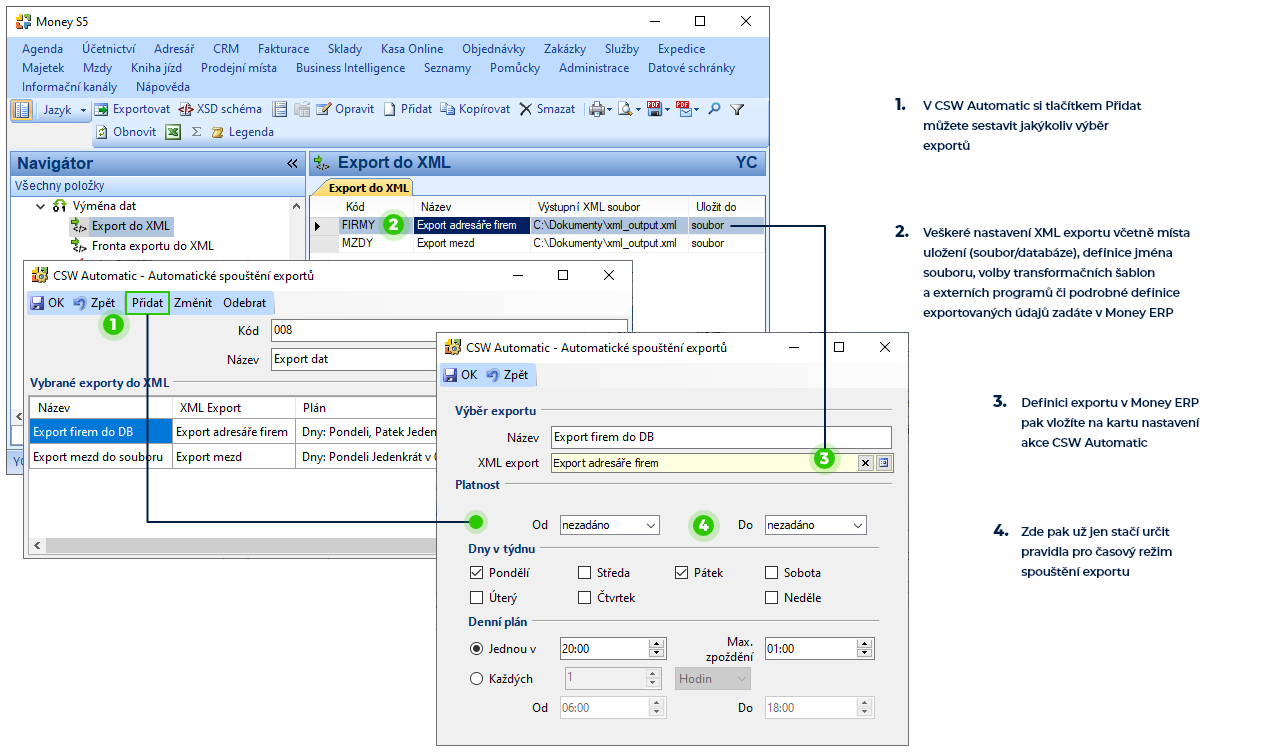Image resolution: width=1280 pixels, height=754 pixels.
Task: Collapse the Navigátor panel with double chevron
Action: [292, 163]
